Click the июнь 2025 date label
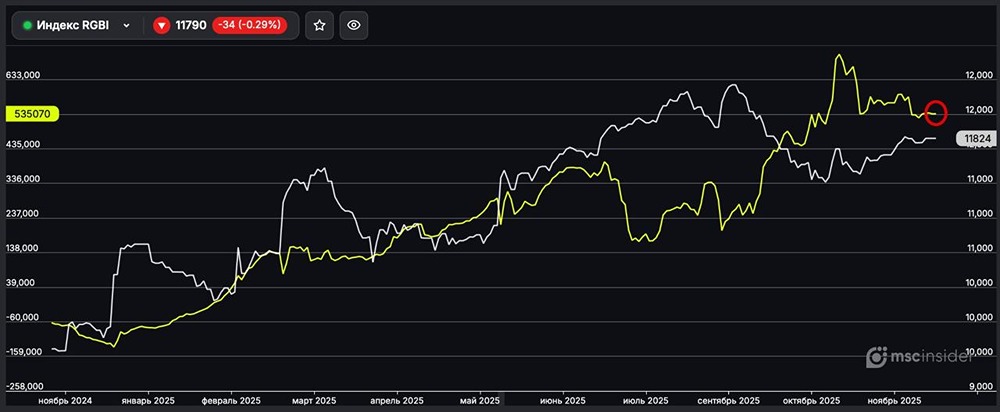This screenshot has height=412, width=1000. click(x=564, y=400)
